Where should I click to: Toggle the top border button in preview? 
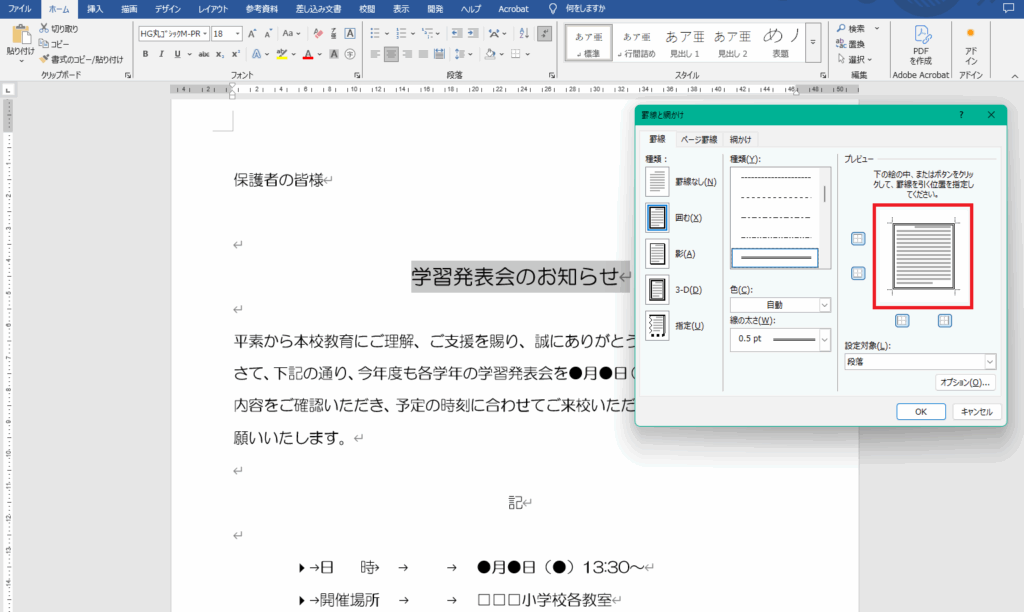pyautogui.click(x=857, y=238)
